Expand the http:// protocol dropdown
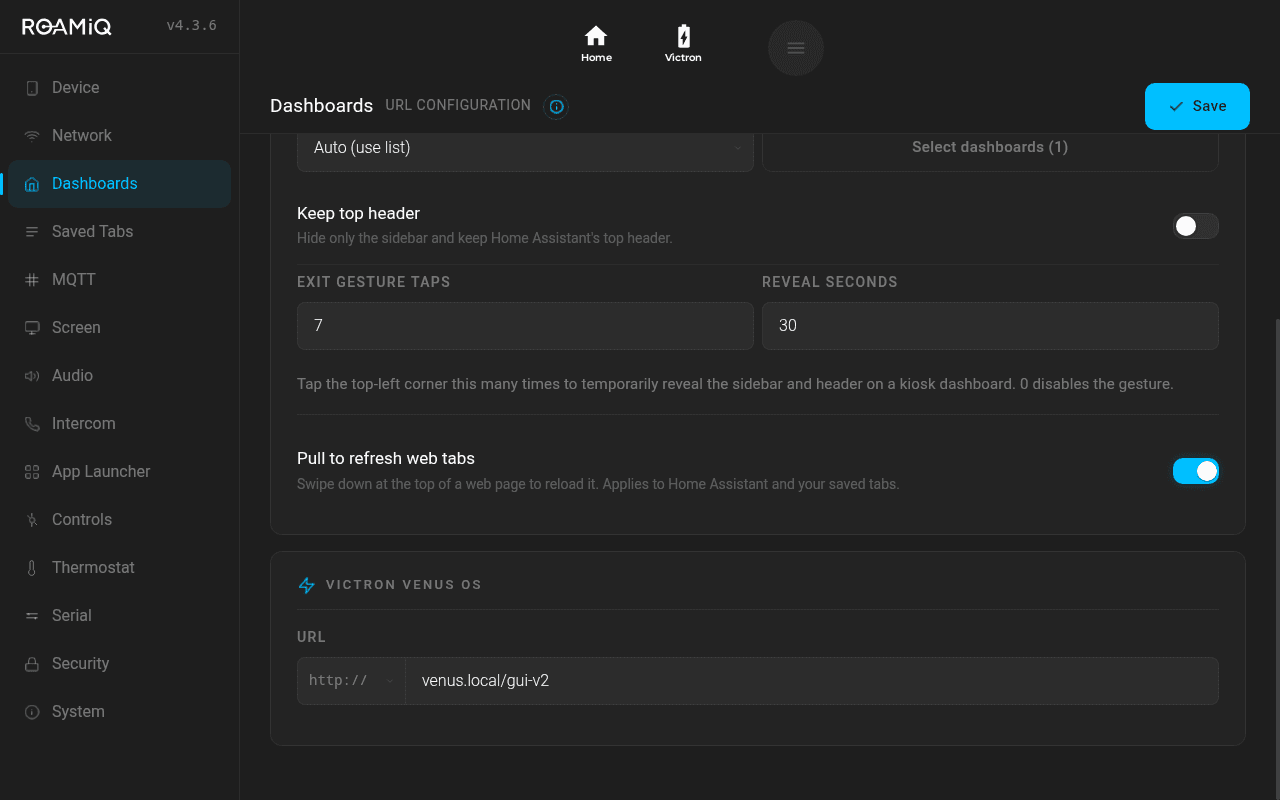 (351, 681)
